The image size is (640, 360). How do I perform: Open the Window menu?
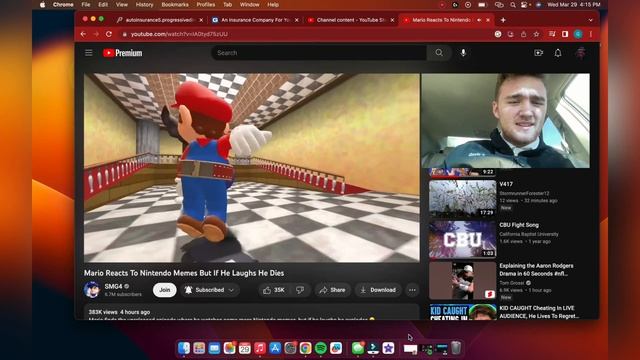(x=249, y=5)
